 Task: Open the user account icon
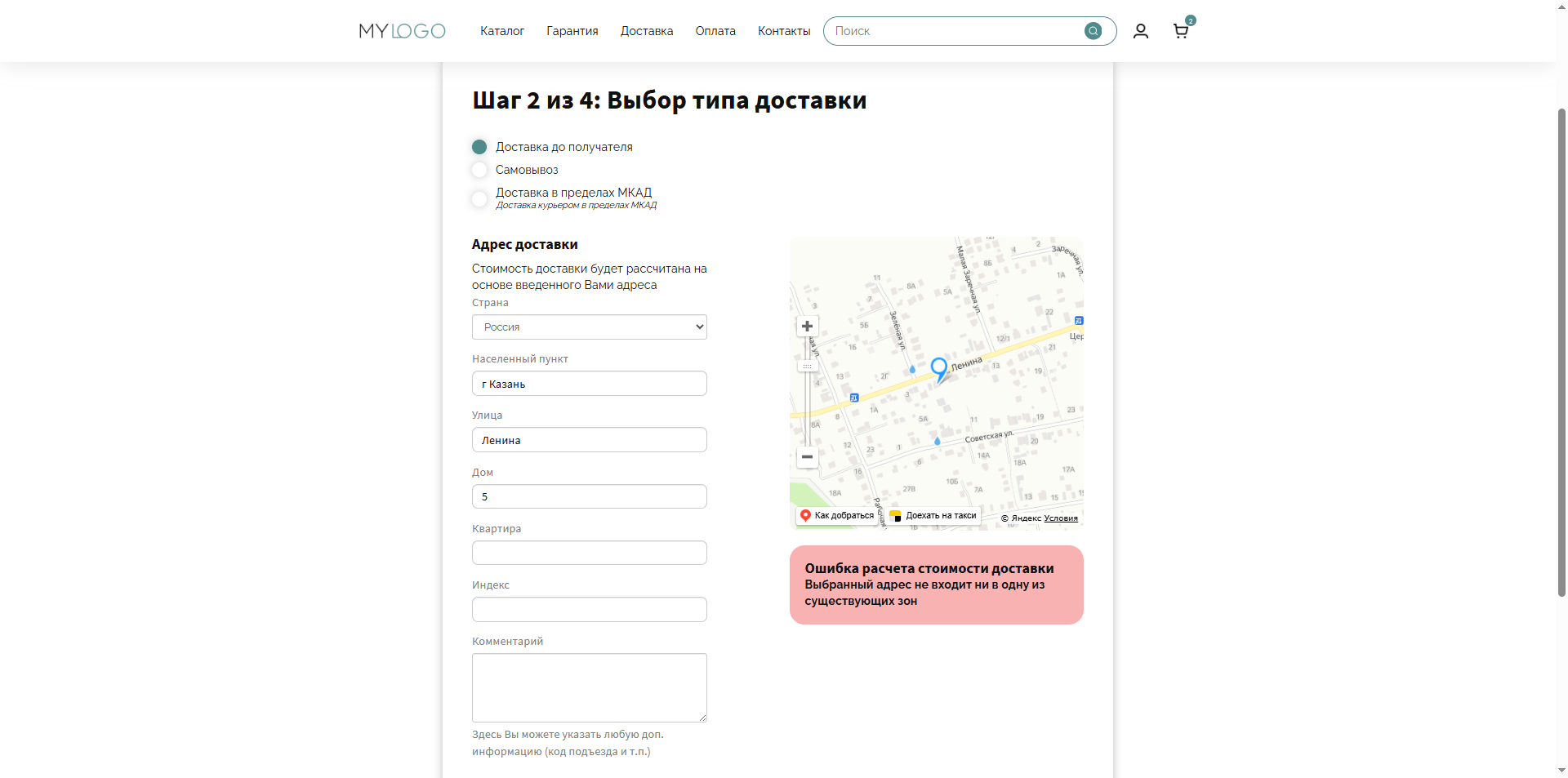click(1141, 31)
